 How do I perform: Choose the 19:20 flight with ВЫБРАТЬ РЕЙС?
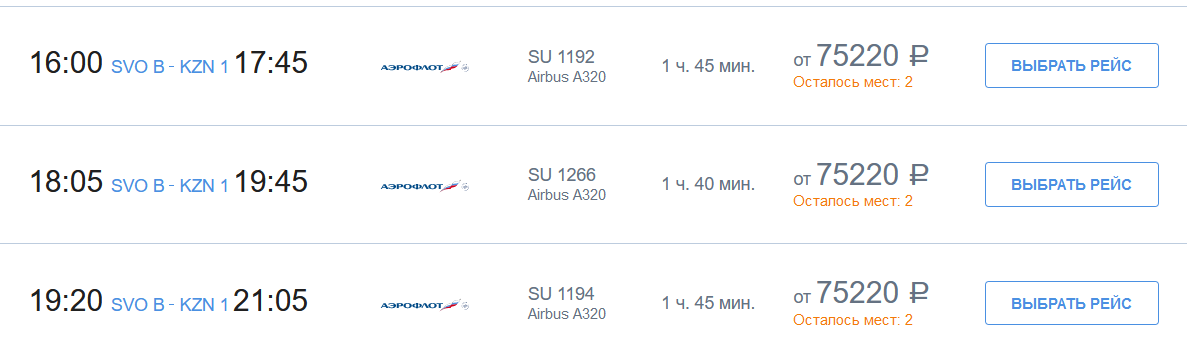1071,304
